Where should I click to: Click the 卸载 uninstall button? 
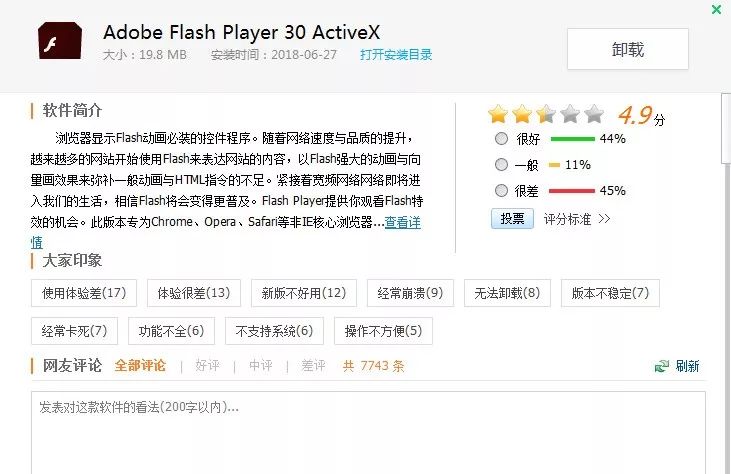tap(627, 49)
